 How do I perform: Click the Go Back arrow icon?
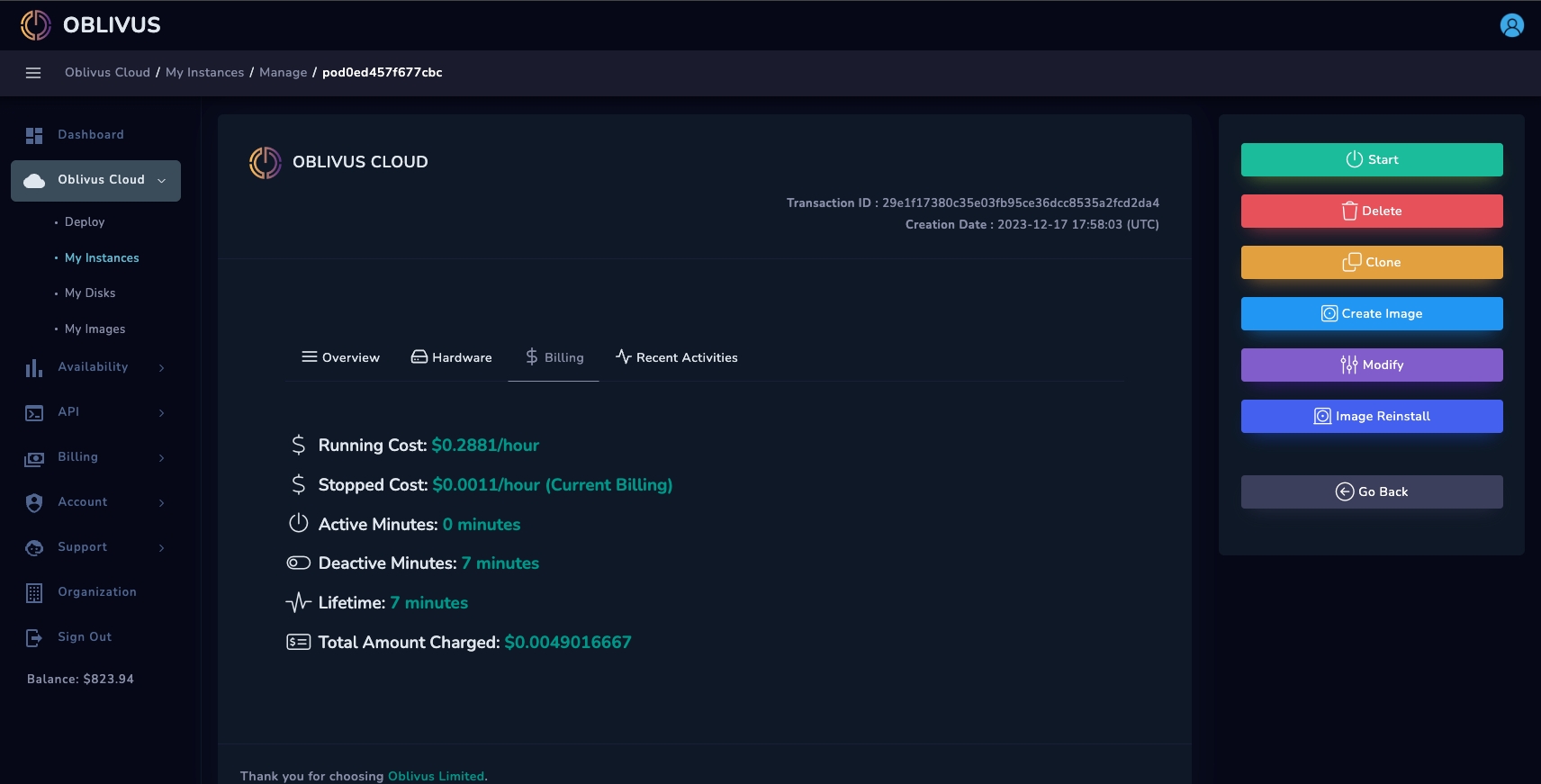click(x=1345, y=491)
